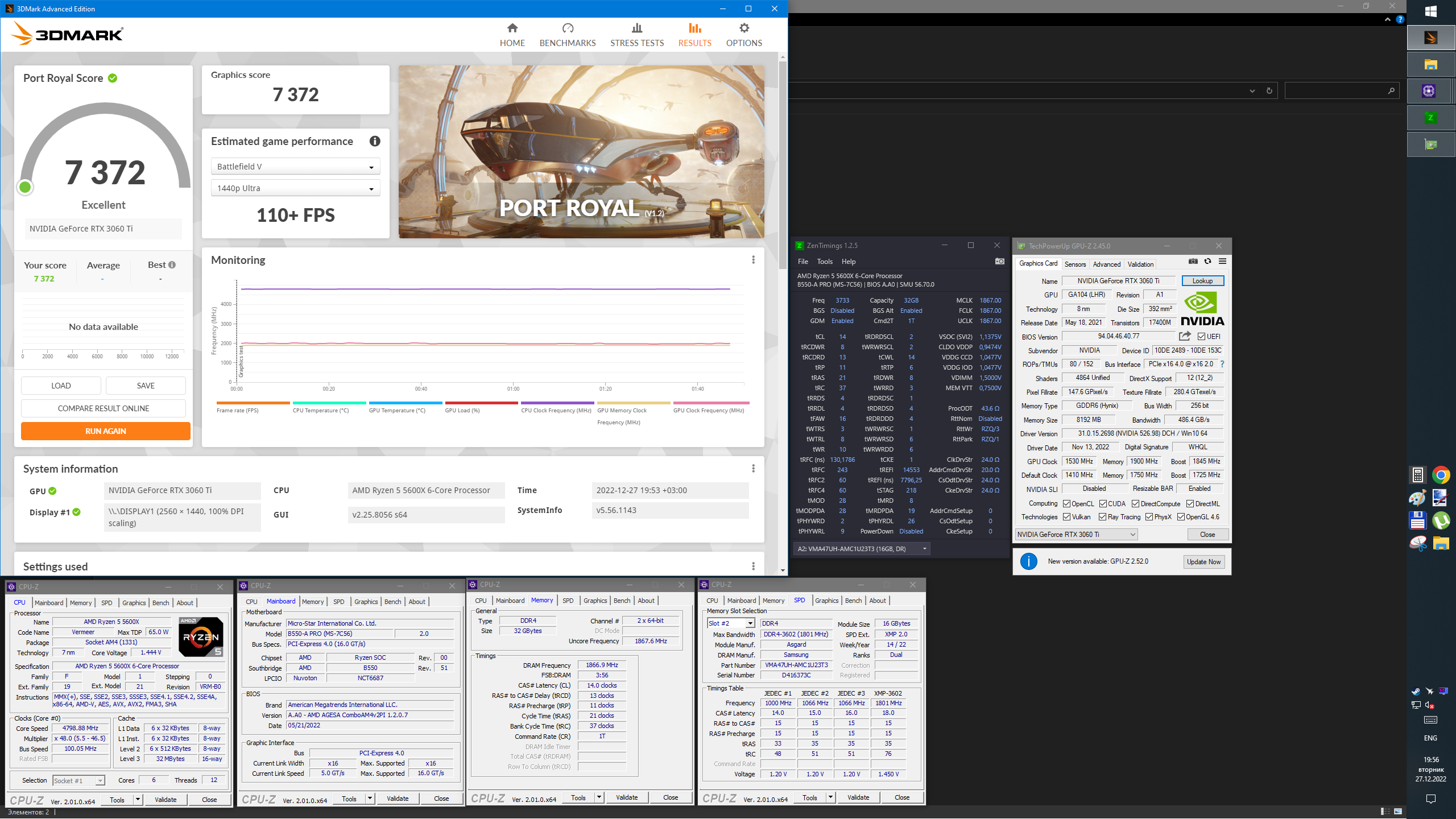Viewport: 1456px width, 819px height.
Task: Toggle Vulkan checkbox in GPU-Z
Action: [x=1067, y=517]
